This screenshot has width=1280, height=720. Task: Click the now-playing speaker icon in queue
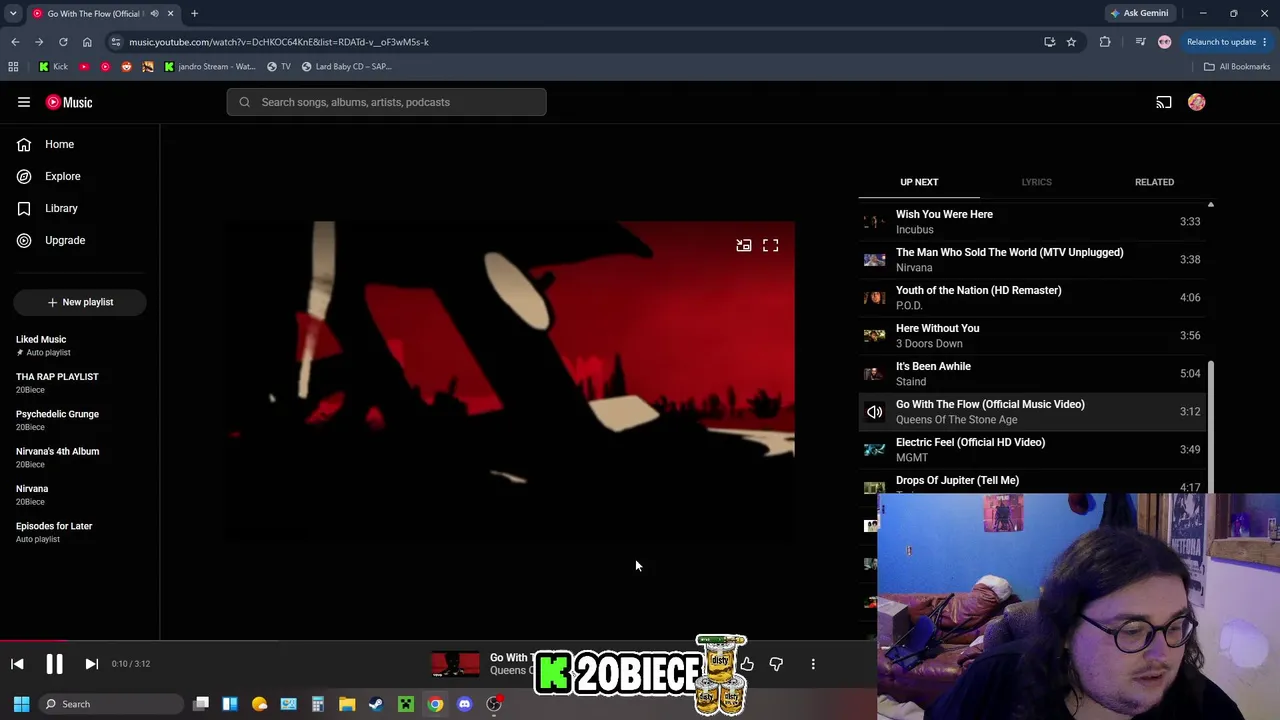tap(875, 411)
